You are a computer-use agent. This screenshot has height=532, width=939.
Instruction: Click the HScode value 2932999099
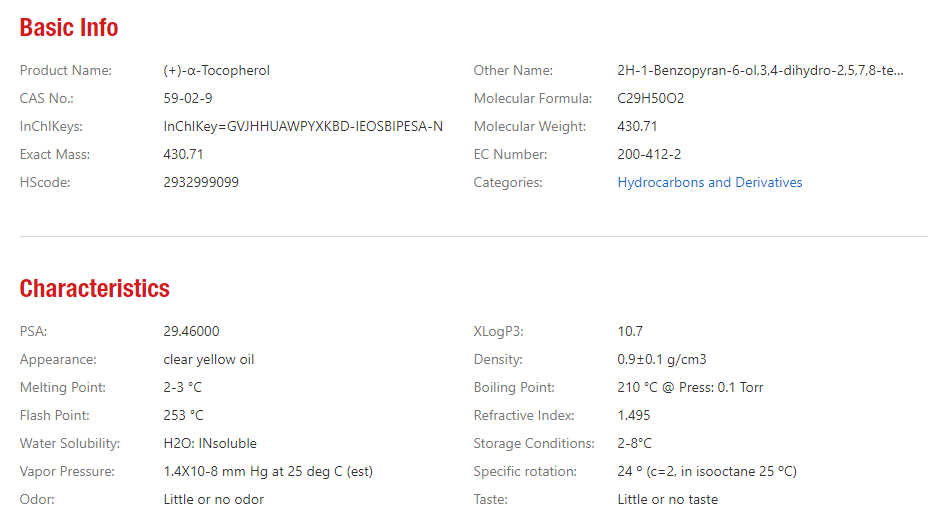coord(201,183)
